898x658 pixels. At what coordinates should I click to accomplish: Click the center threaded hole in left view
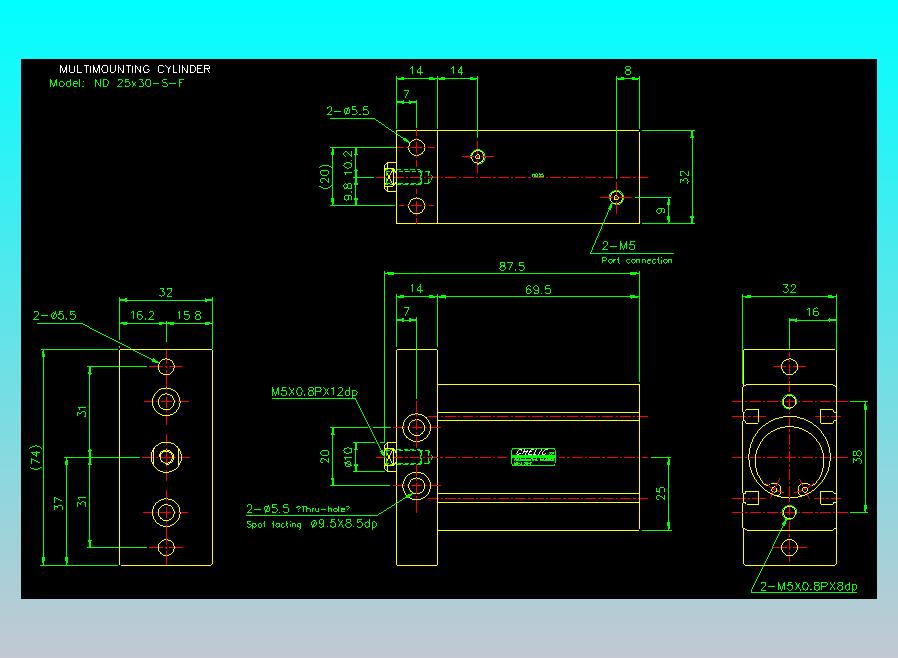[x=166, y=457]
